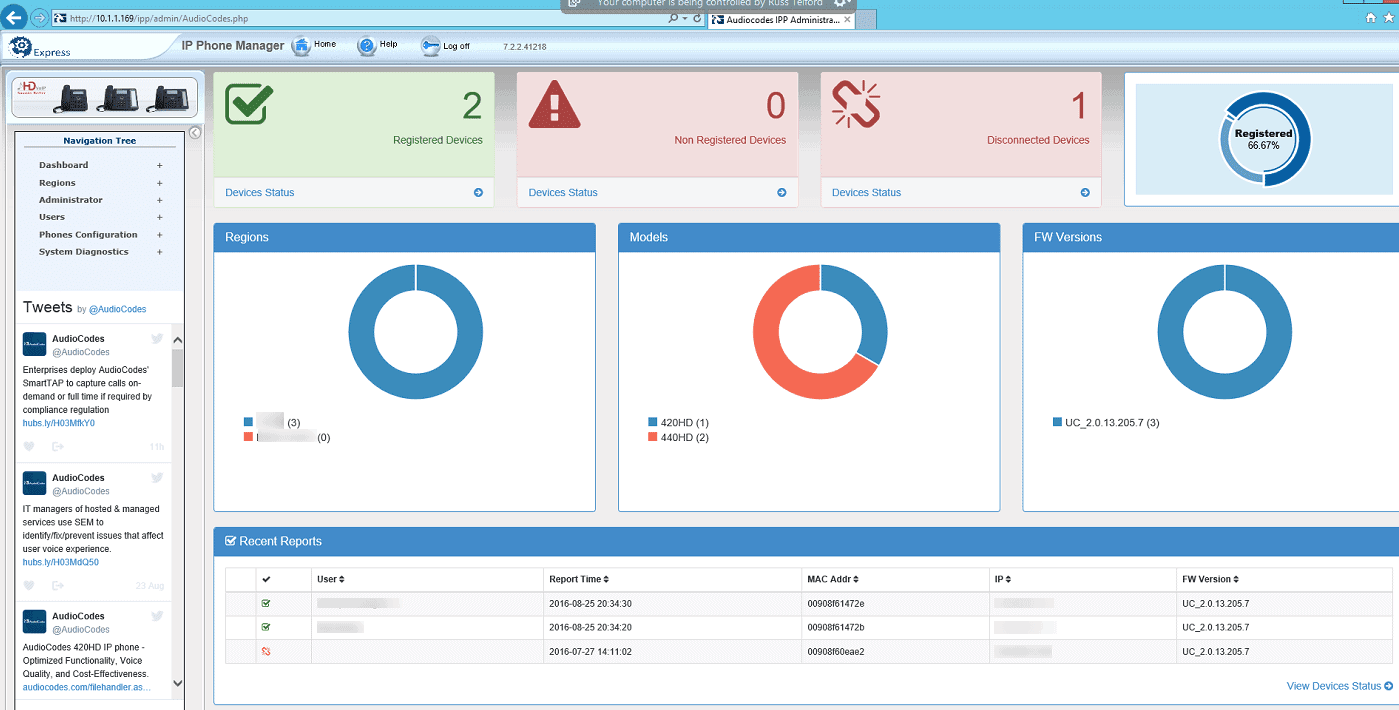Expand Administrator in navigation tree

[159, 200]
